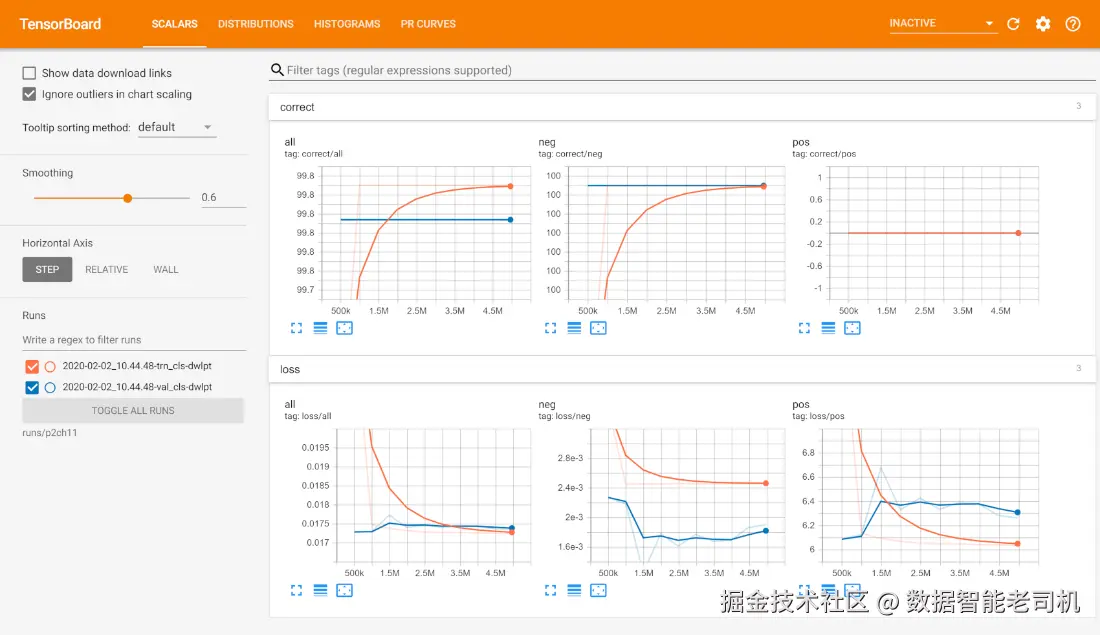Screen dimensions: 1100x635
Task: Uncheck the trn_cls-dwlpt run checkbox
Action: pos(32,366)
